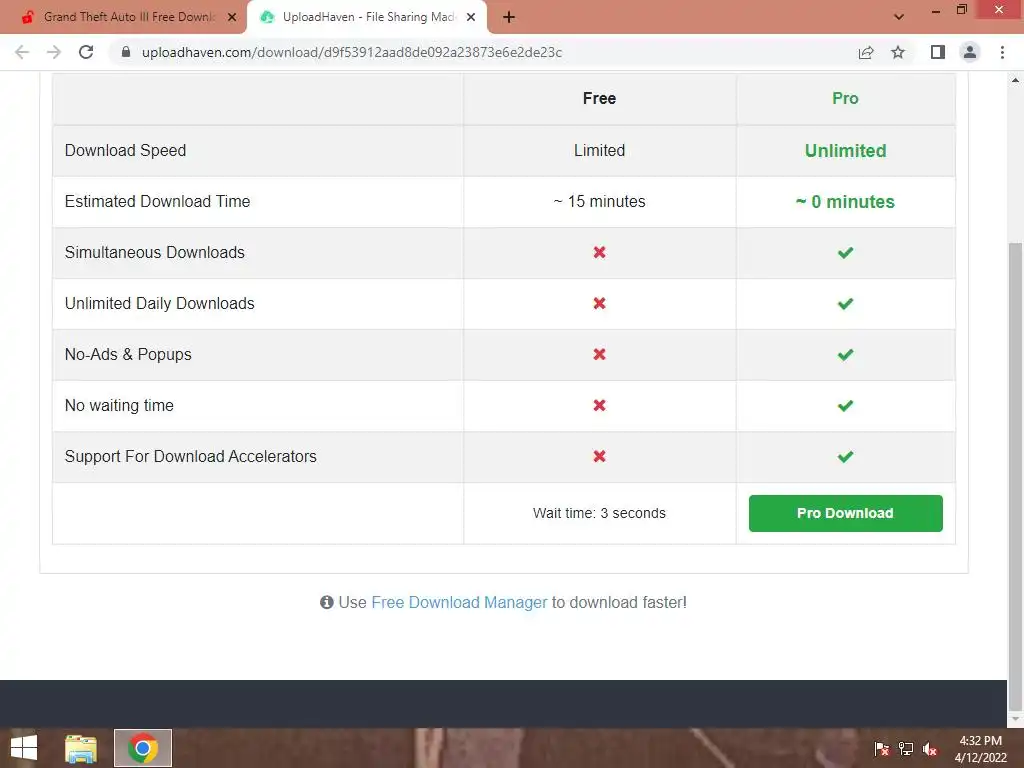Image resolution: width=1024 pixels, height=768 pixels.
Task: Click the scrollbar up arrow
Action: 1015,80
